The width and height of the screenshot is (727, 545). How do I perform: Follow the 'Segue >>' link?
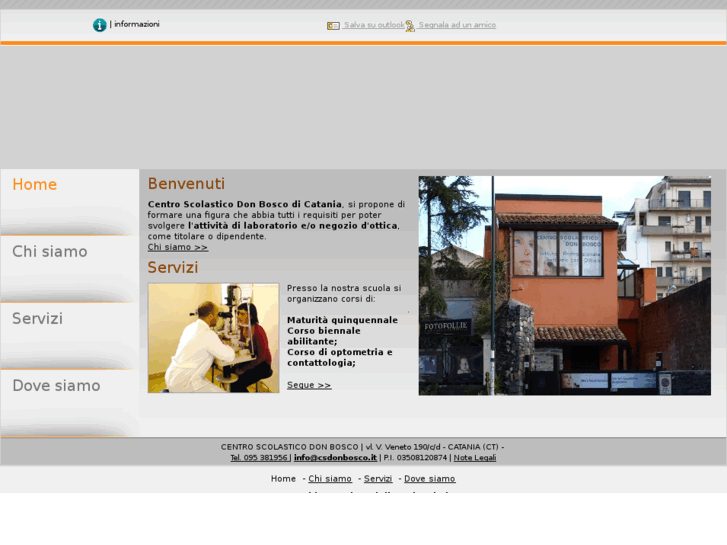(309, 385)
